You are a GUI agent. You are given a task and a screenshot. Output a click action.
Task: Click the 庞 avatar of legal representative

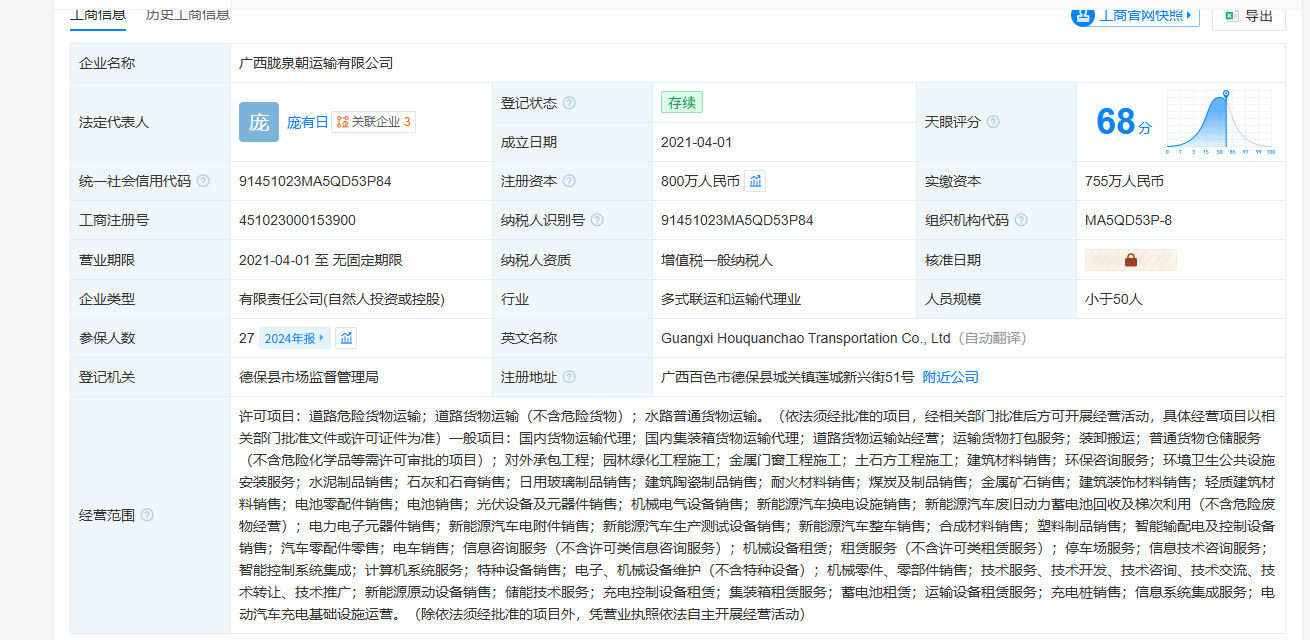tap(259, 122)
